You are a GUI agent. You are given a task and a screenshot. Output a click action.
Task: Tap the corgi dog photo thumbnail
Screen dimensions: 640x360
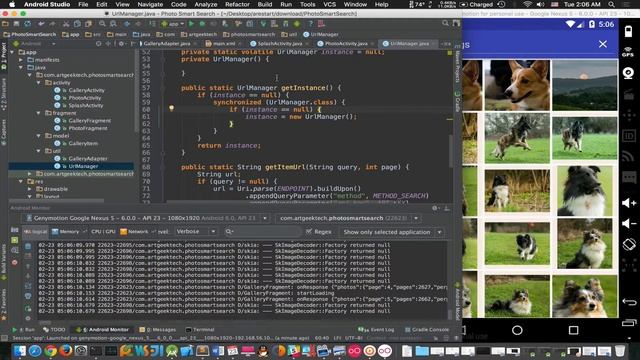[x=517, y=85]
